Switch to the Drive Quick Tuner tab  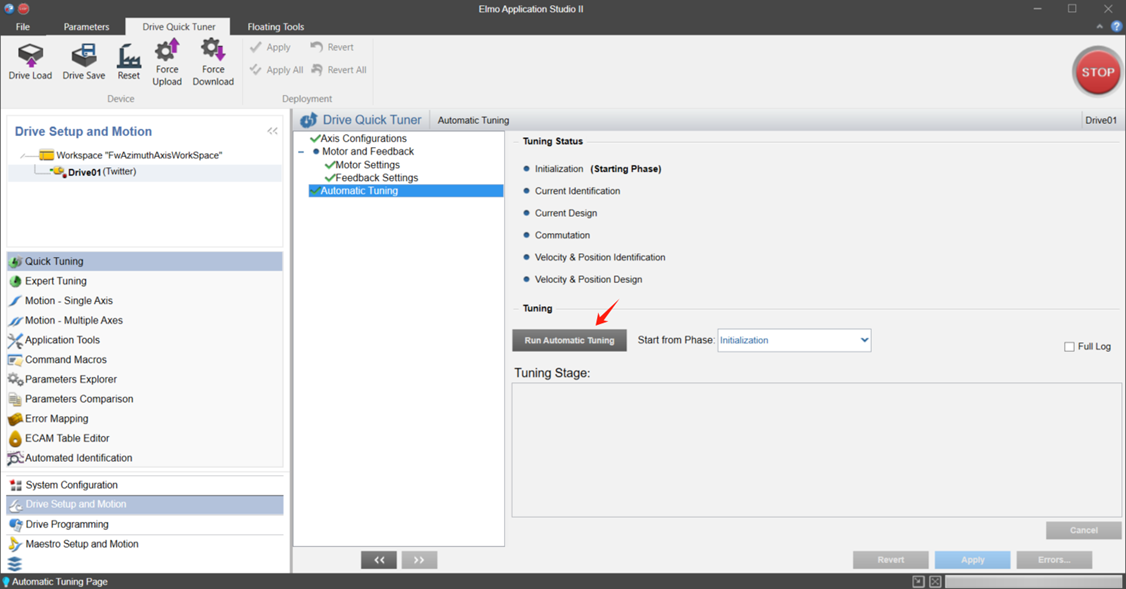[x=178, y=27]
